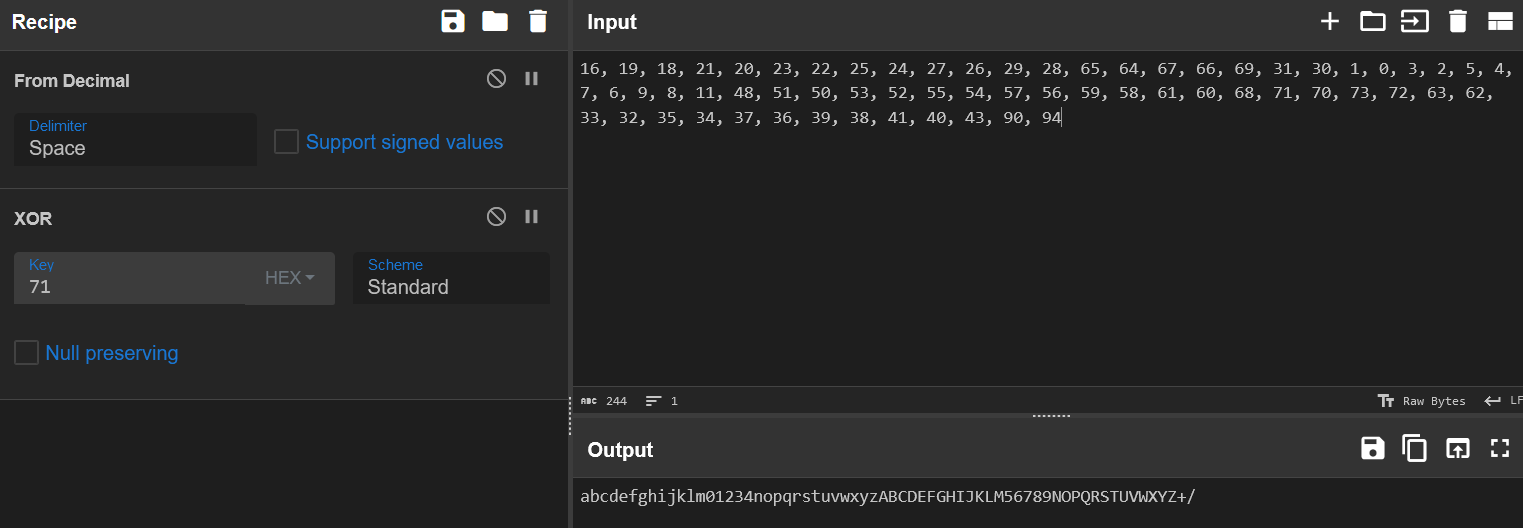Reset pane layout icon
Image resolution: width=1523 pixels, height=528 pixels.
(x=1500, y=21)
